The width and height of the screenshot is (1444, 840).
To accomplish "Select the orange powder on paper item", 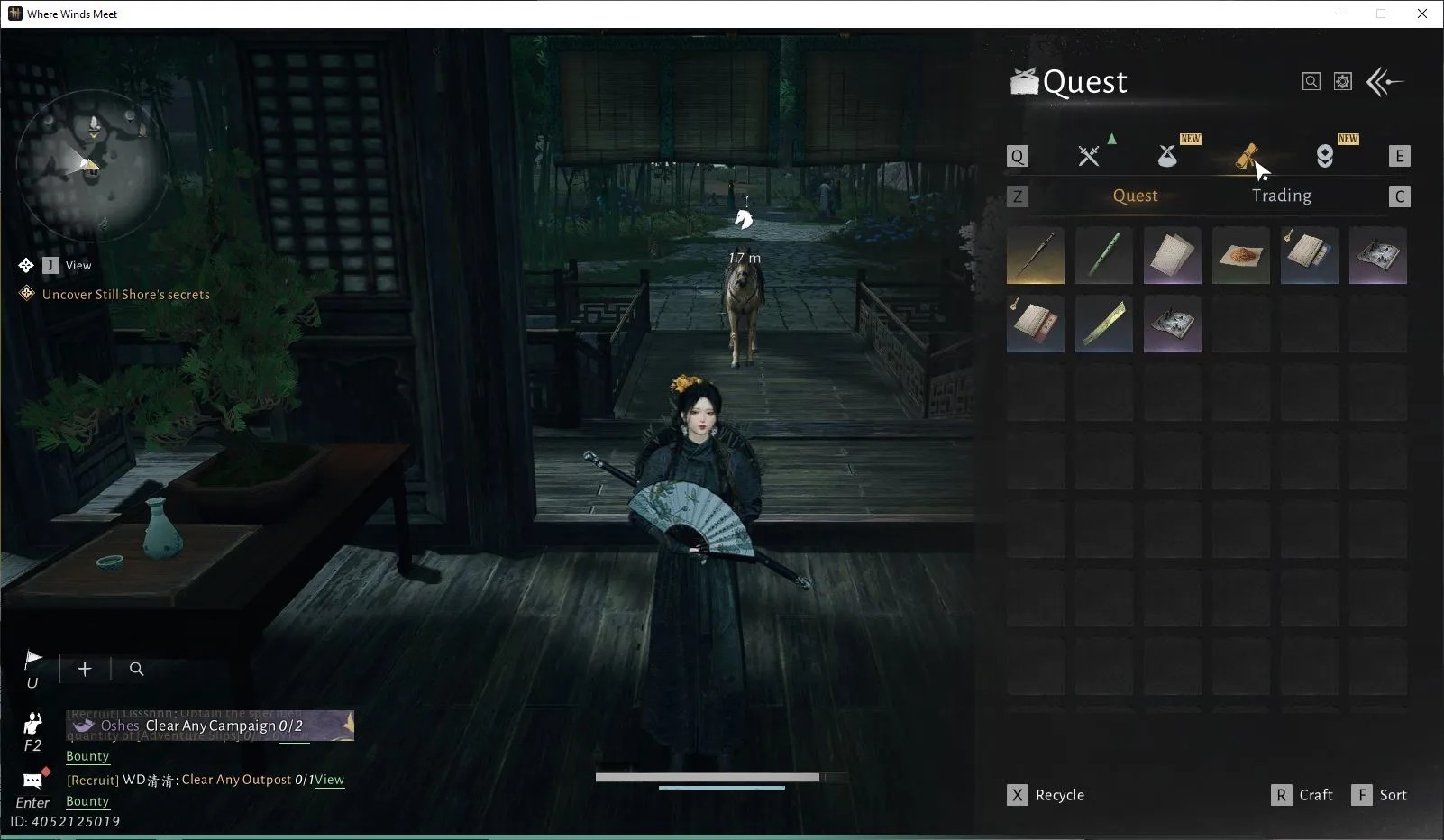I will tap(1241, 256).
